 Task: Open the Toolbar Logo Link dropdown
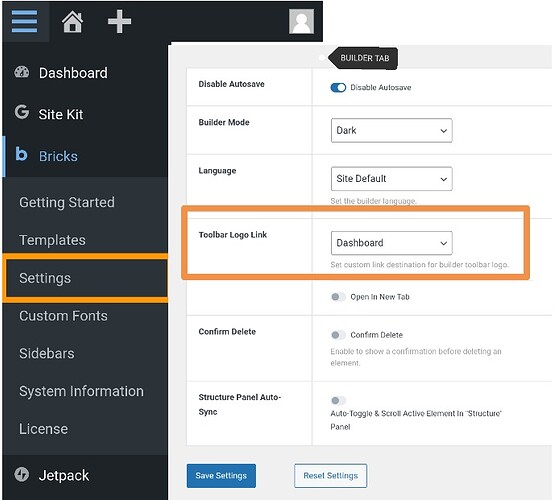[x=391, y=243]
